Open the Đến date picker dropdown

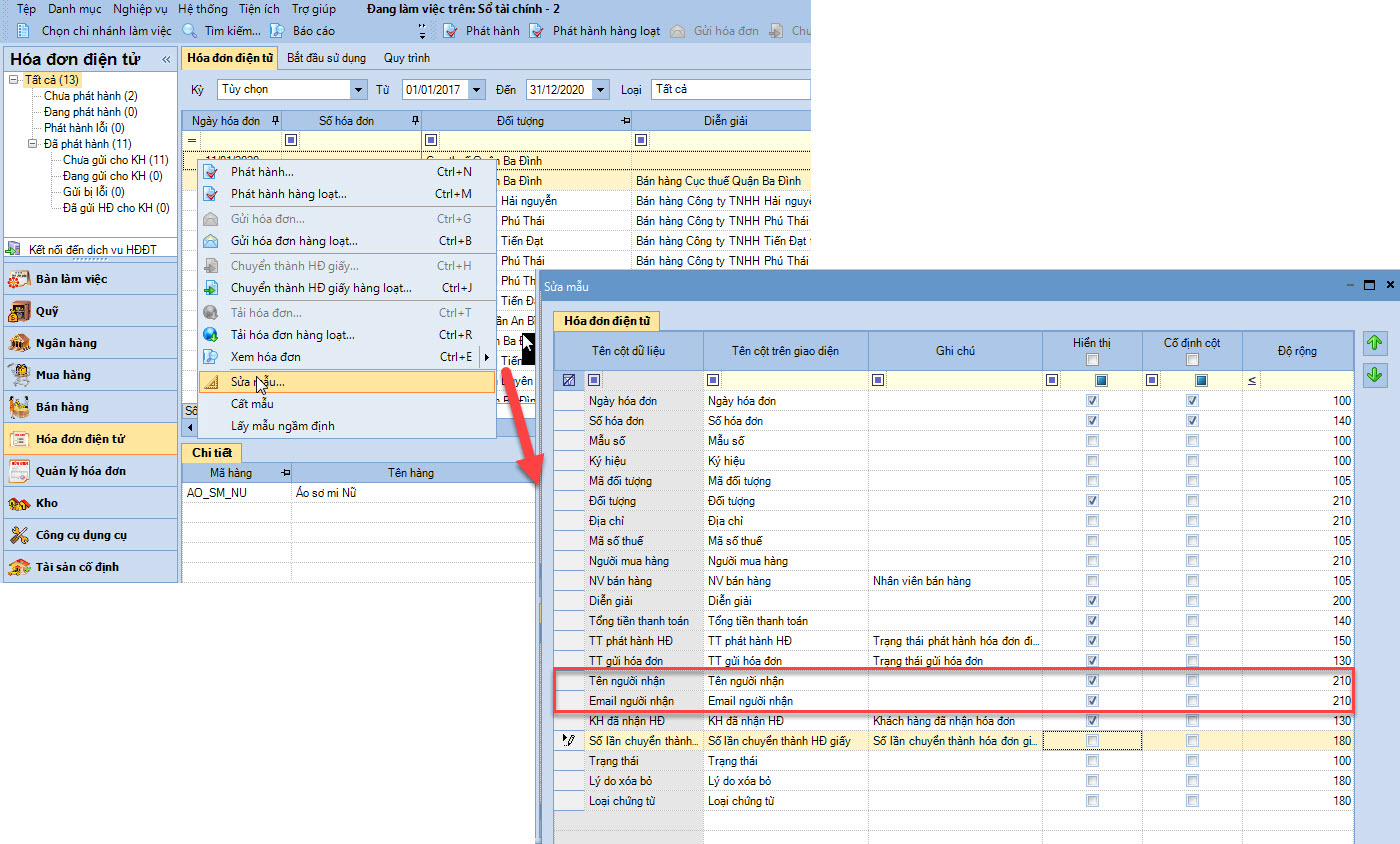(x=600, y=89)
